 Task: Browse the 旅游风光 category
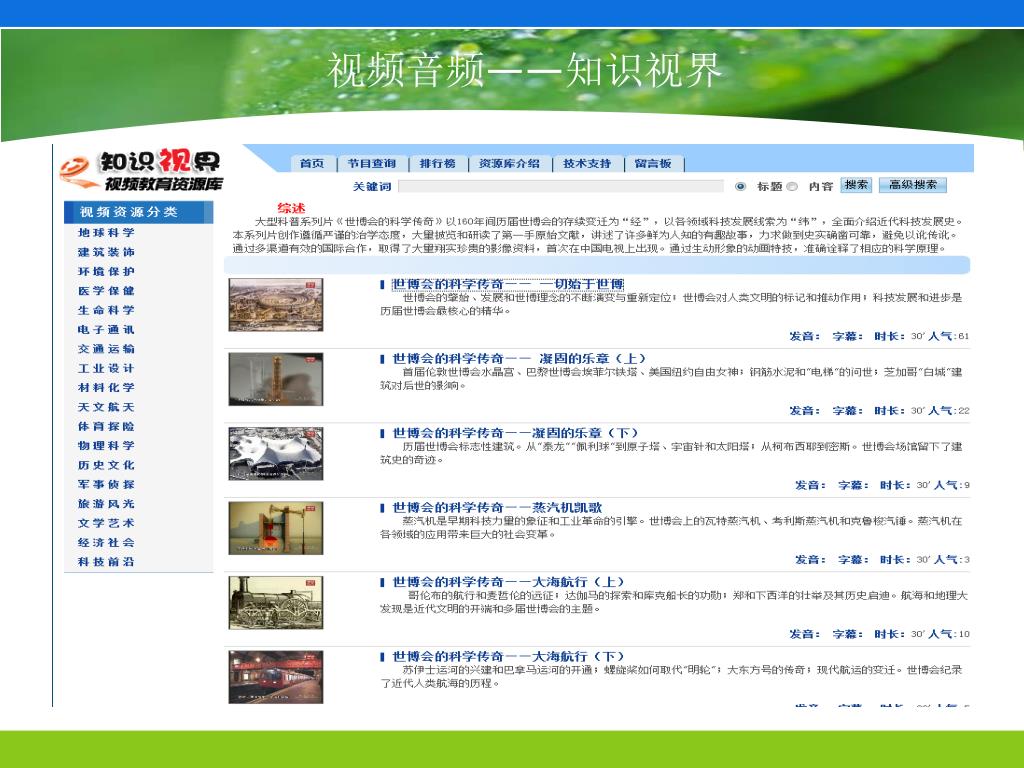tap(106, 504)
